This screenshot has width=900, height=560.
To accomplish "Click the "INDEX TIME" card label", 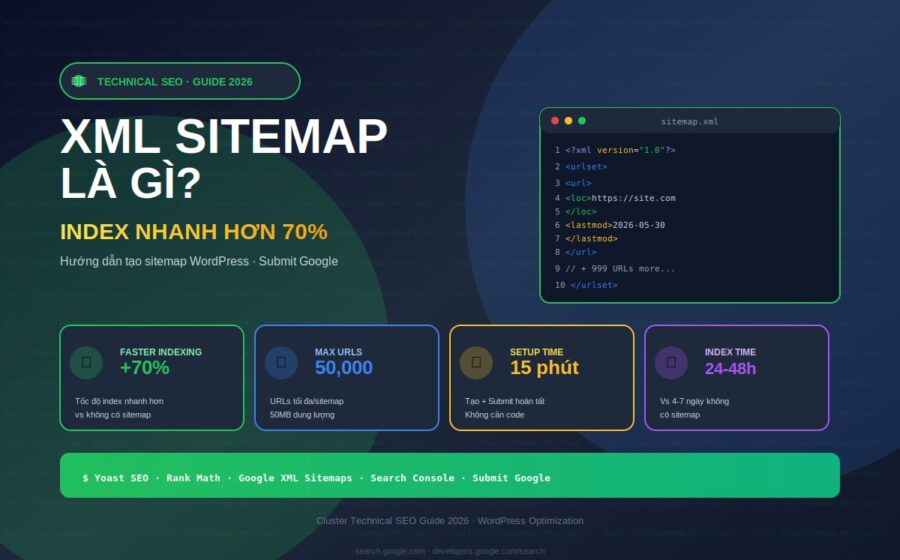I will coord(730,352).
